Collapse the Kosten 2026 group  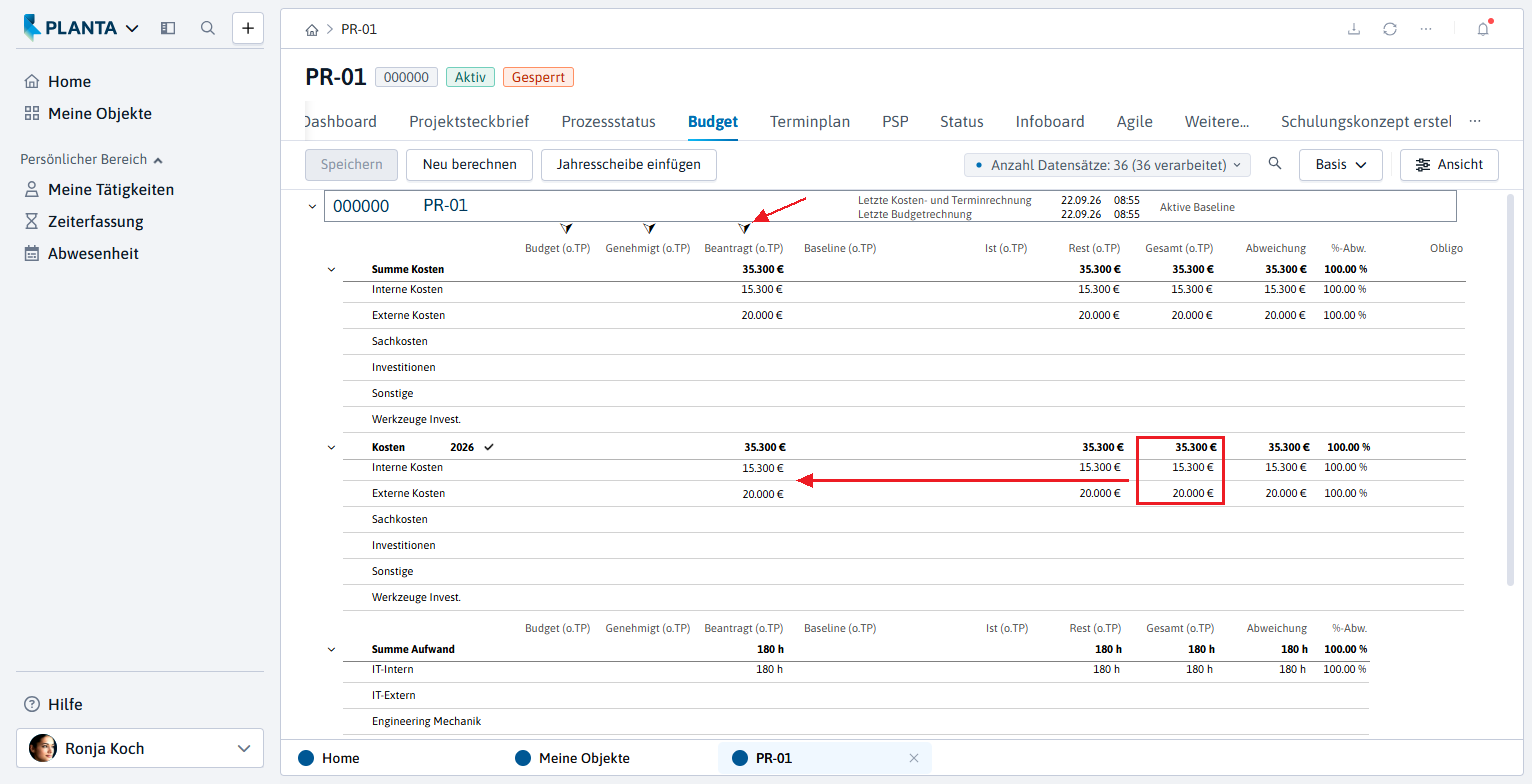pos(331,448)
